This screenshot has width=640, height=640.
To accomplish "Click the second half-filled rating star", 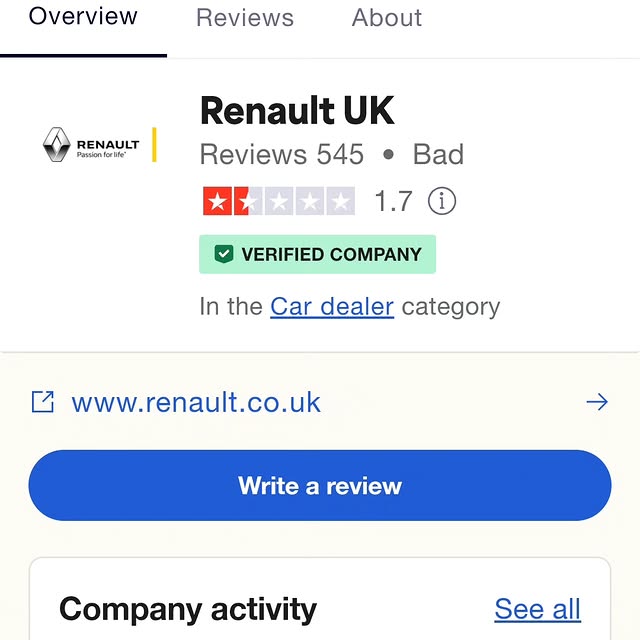I will 248,201.
